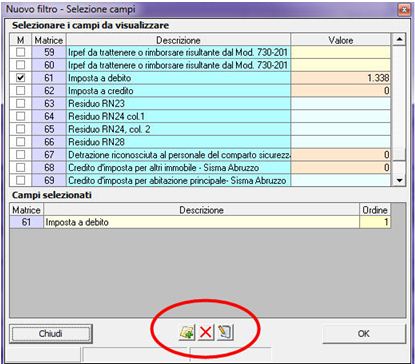Image resolution: width=415 pixels, height=364 pixels.
Task: Close the Nuovo filtro dialog window
Action: pyautogui.click(x=404, y=9)
